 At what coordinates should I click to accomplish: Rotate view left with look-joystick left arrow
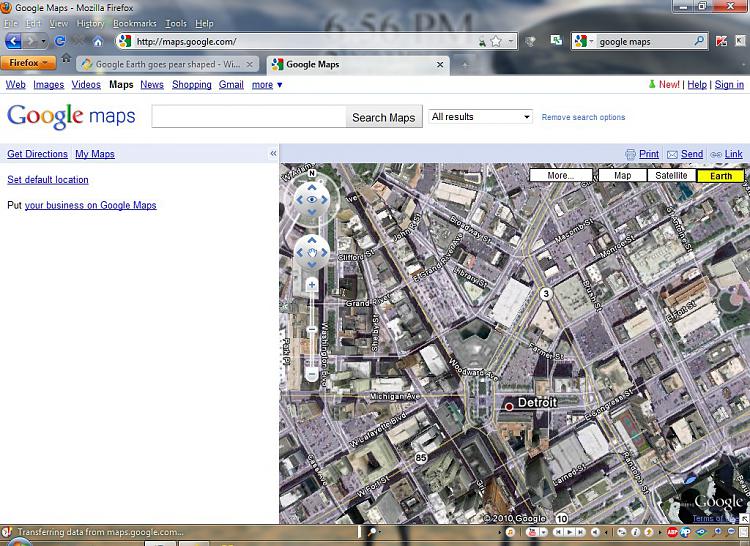[x=300, y=200]
